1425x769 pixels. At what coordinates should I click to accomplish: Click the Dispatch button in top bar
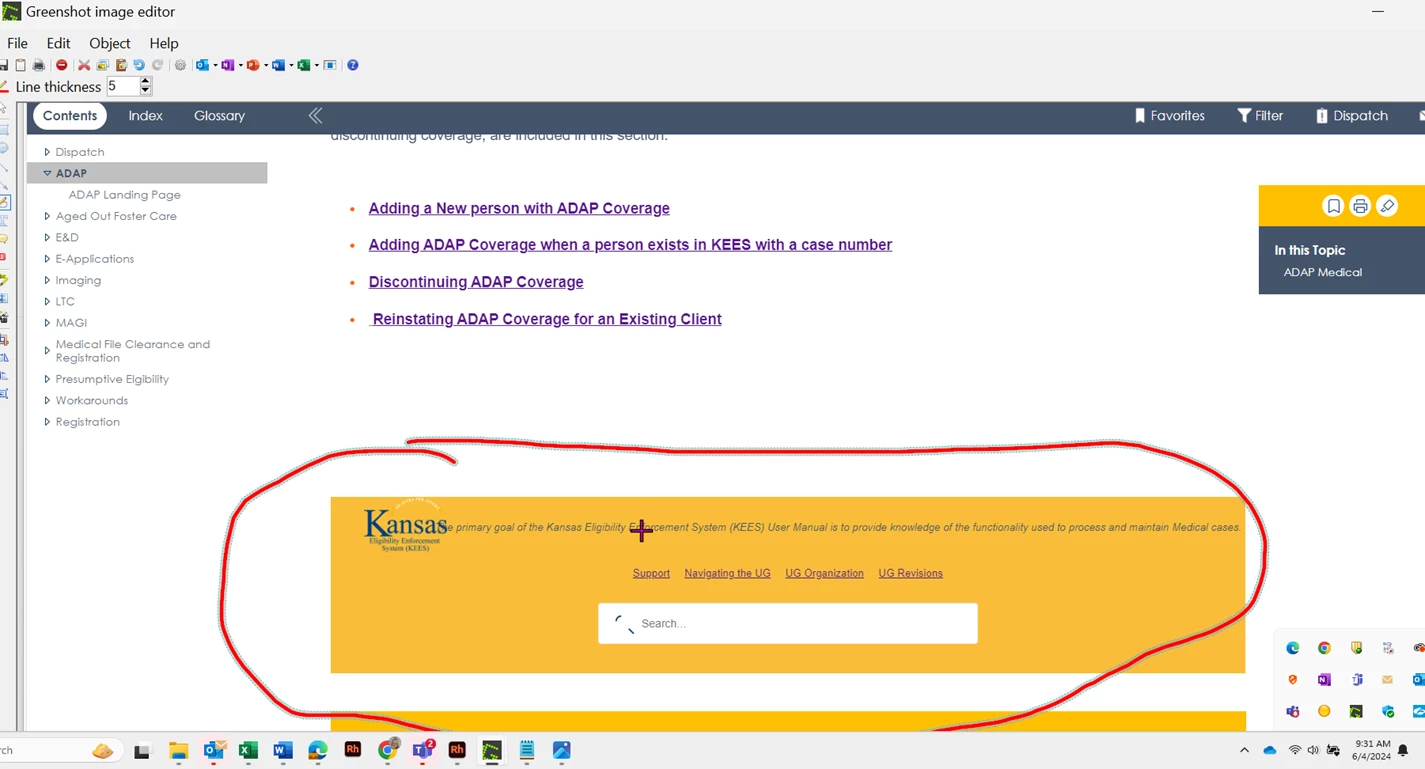click(x=1351, y=116)
